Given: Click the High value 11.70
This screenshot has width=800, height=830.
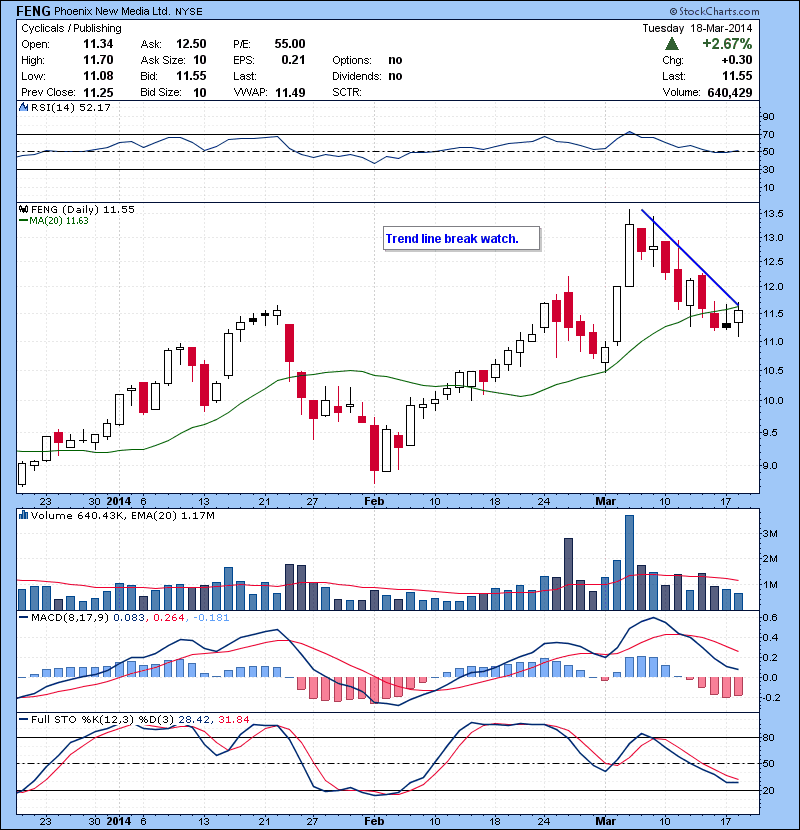Looking at the screenshot, I should (98, 60).
